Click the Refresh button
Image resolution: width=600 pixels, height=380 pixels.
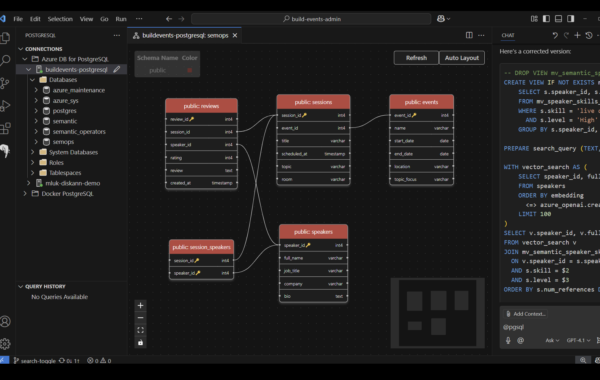click(416, 58)
